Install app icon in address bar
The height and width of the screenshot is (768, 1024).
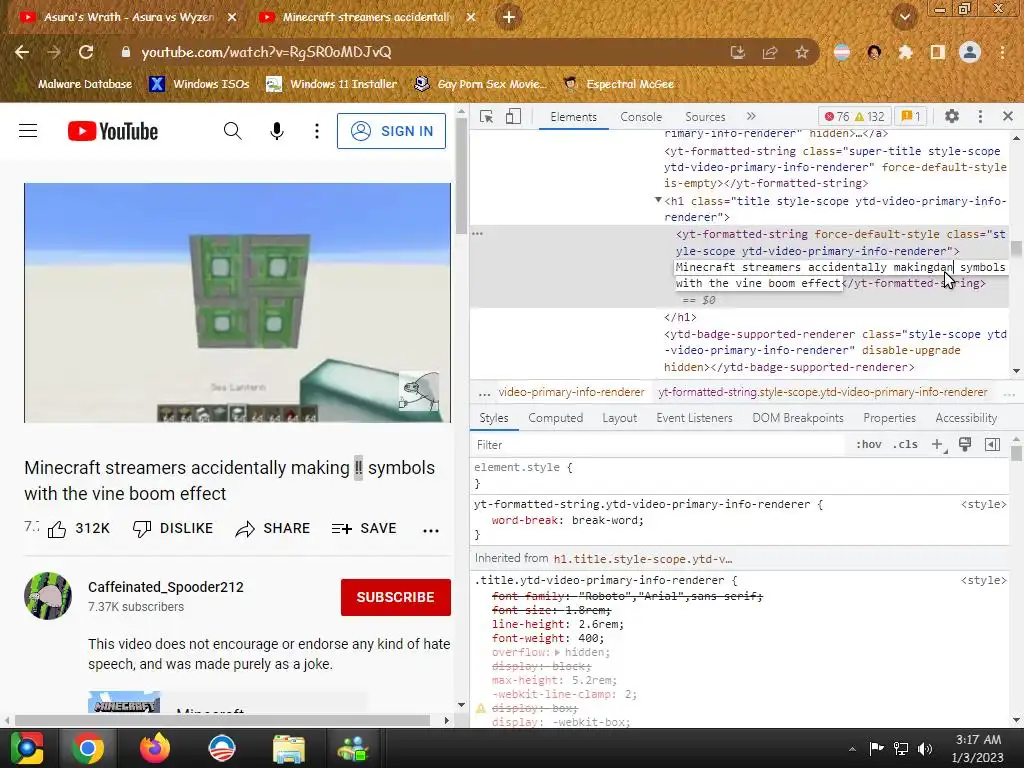pyautogui.click(x=738, y=52)
